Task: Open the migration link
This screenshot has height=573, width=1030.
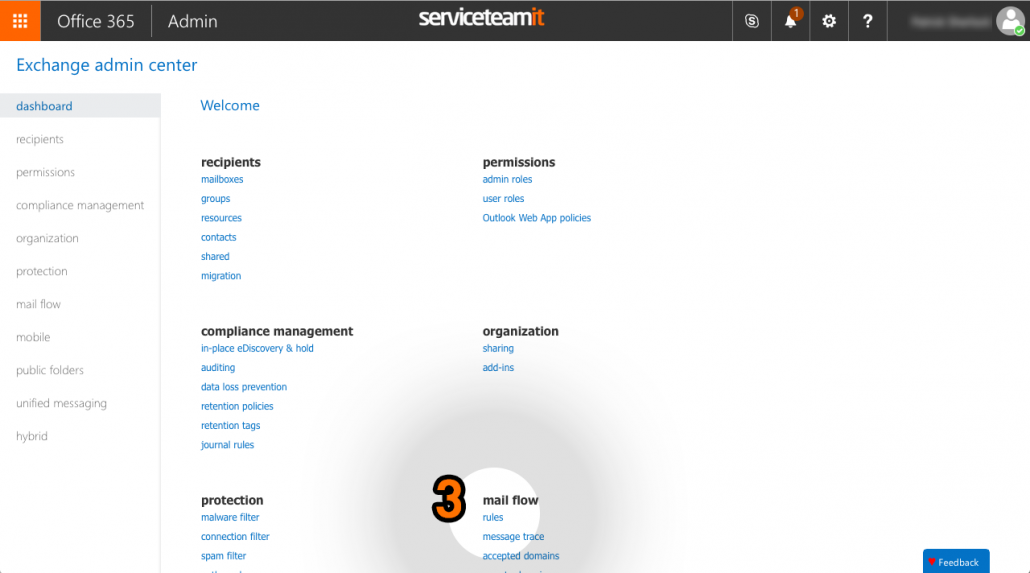Action: 221,276
